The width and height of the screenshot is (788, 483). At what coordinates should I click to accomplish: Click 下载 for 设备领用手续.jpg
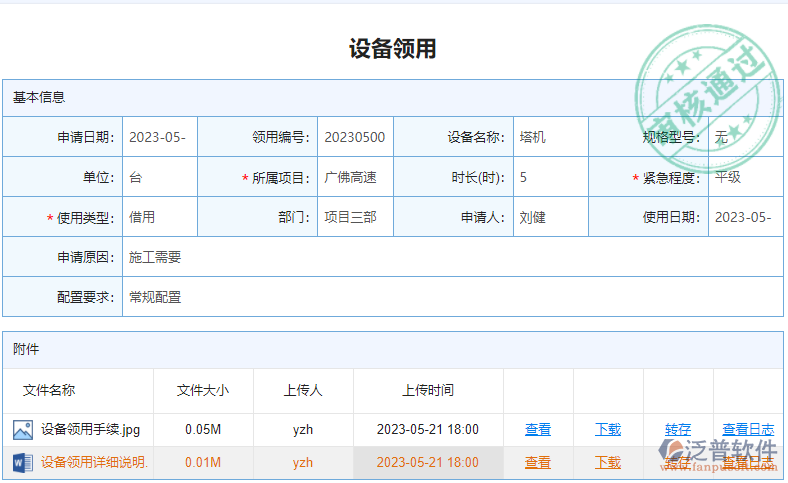point(608,430)
